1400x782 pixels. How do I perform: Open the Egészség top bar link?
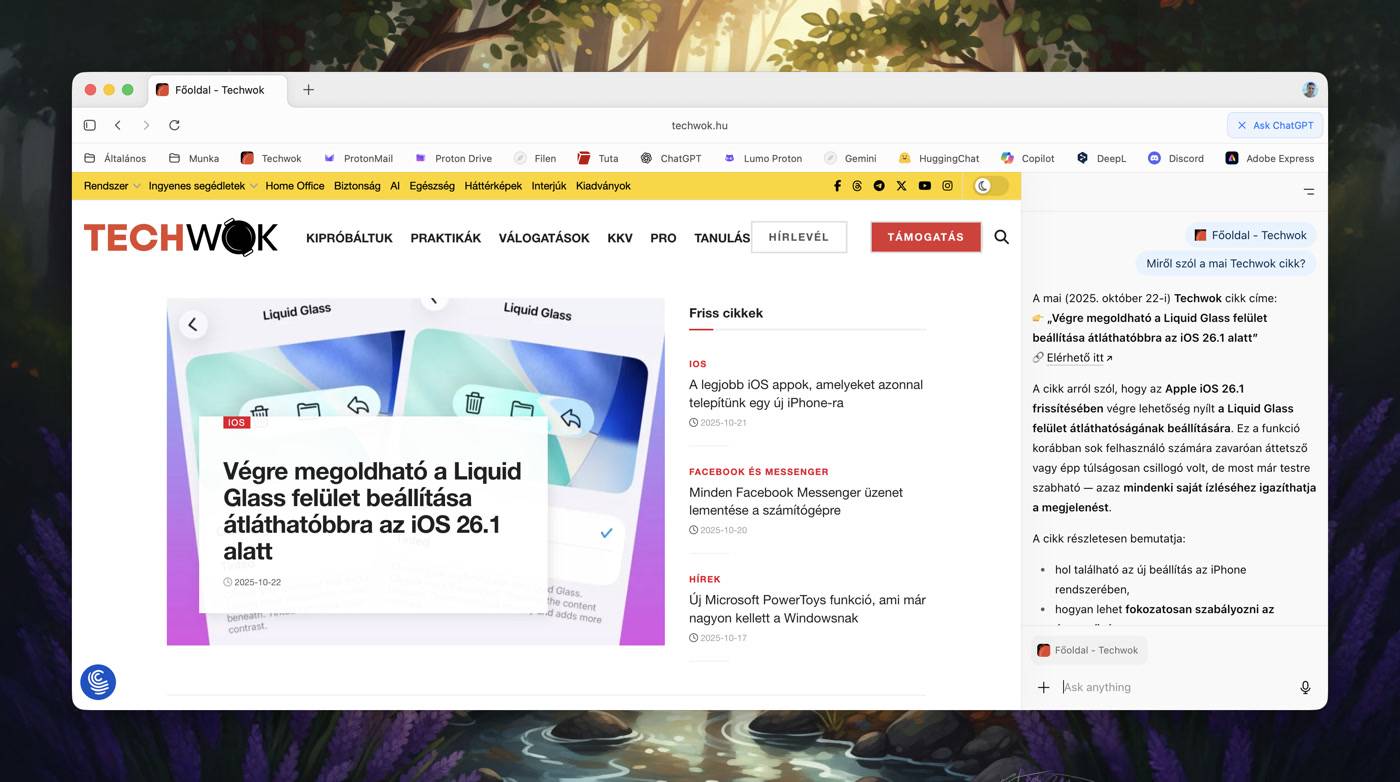(432, 186)
